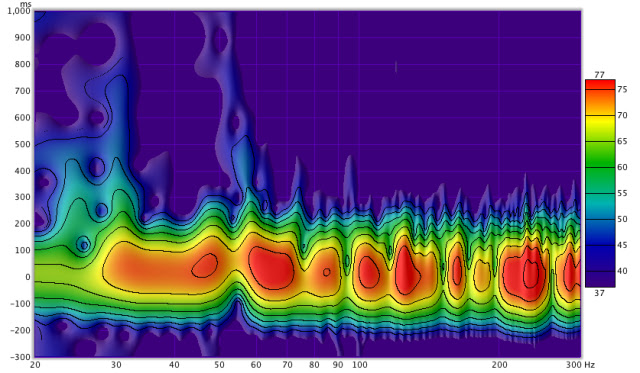
Task: Click the 77 maximum value above color scale
Action: 599,75
